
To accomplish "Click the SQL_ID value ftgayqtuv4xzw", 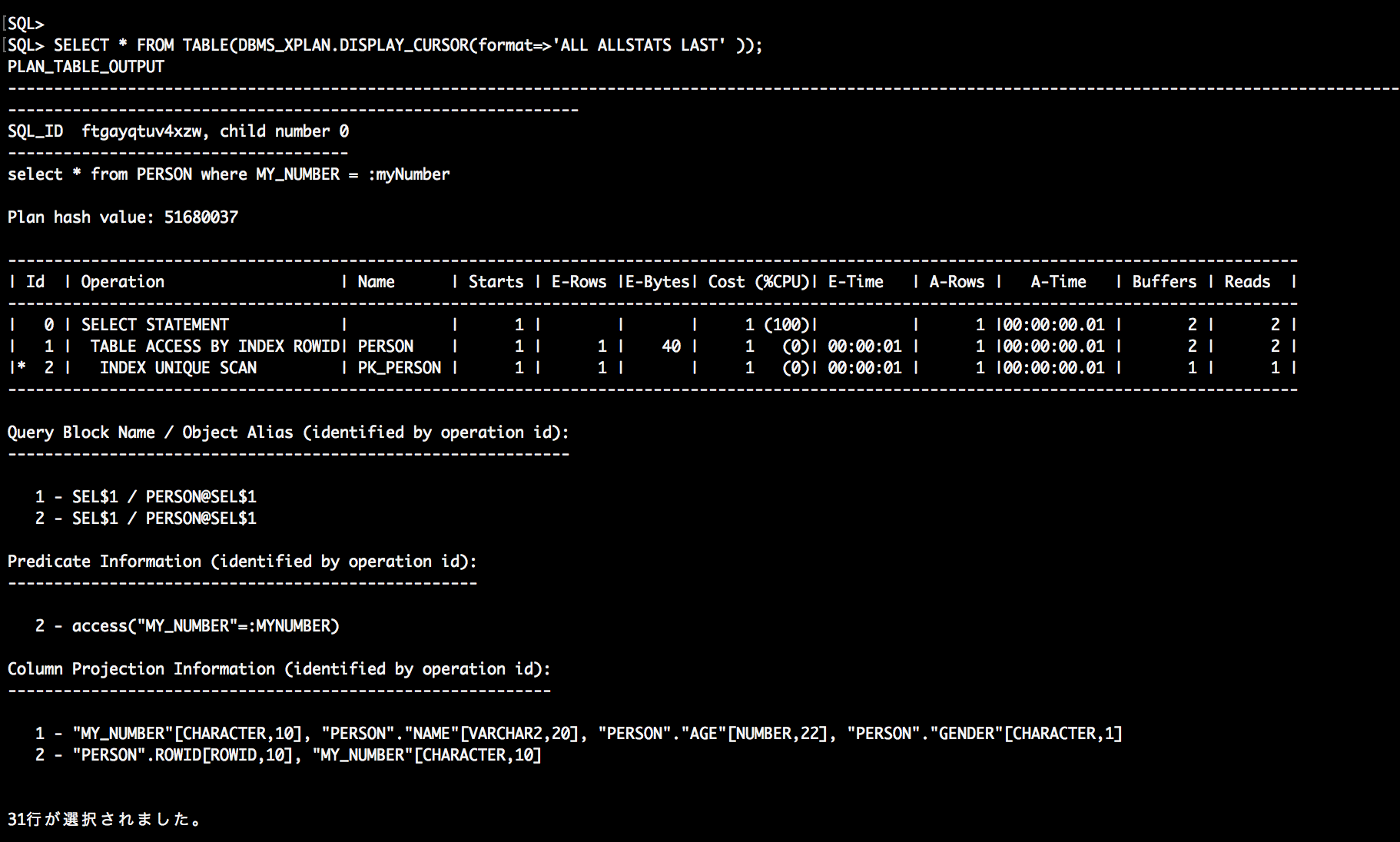I will click(x=141, y=131).
